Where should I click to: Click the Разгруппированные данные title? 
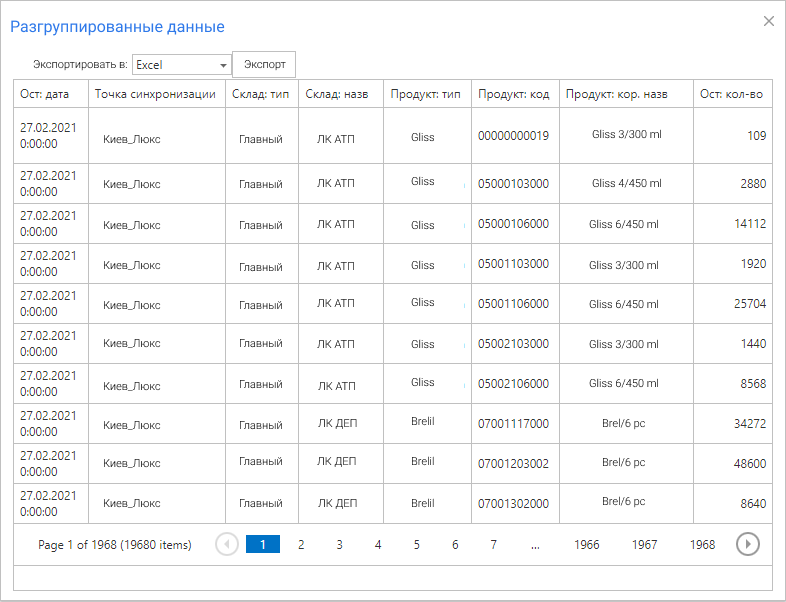click(117, 27)
